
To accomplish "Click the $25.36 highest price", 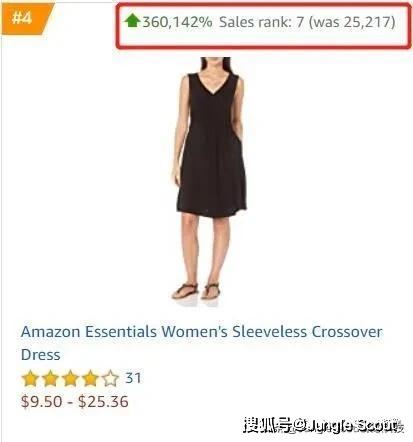I will pyautogui.click(x=103, y=401).
